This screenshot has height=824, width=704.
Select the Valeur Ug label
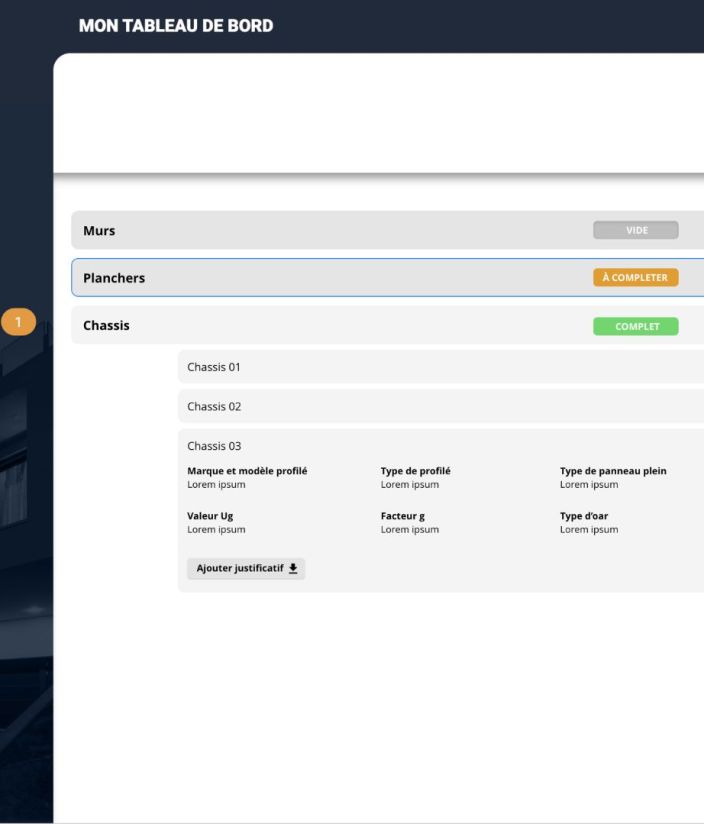210,516
